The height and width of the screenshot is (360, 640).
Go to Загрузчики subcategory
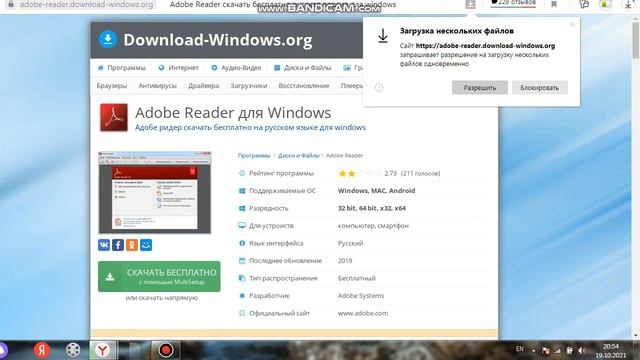249,86
